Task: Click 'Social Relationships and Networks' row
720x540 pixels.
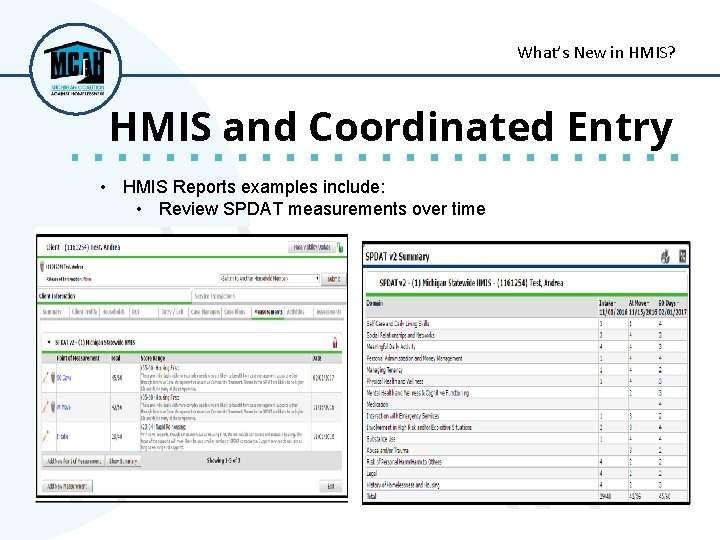Action: pos(527,335)
